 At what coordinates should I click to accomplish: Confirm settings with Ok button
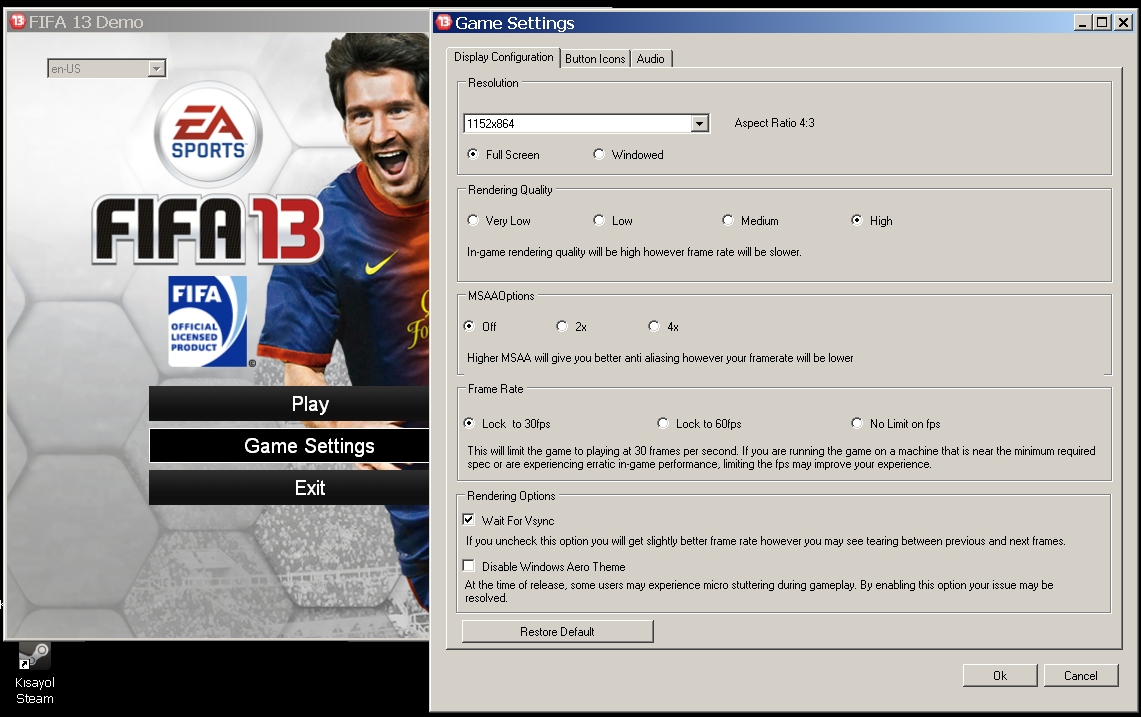tap(1000, 676)
